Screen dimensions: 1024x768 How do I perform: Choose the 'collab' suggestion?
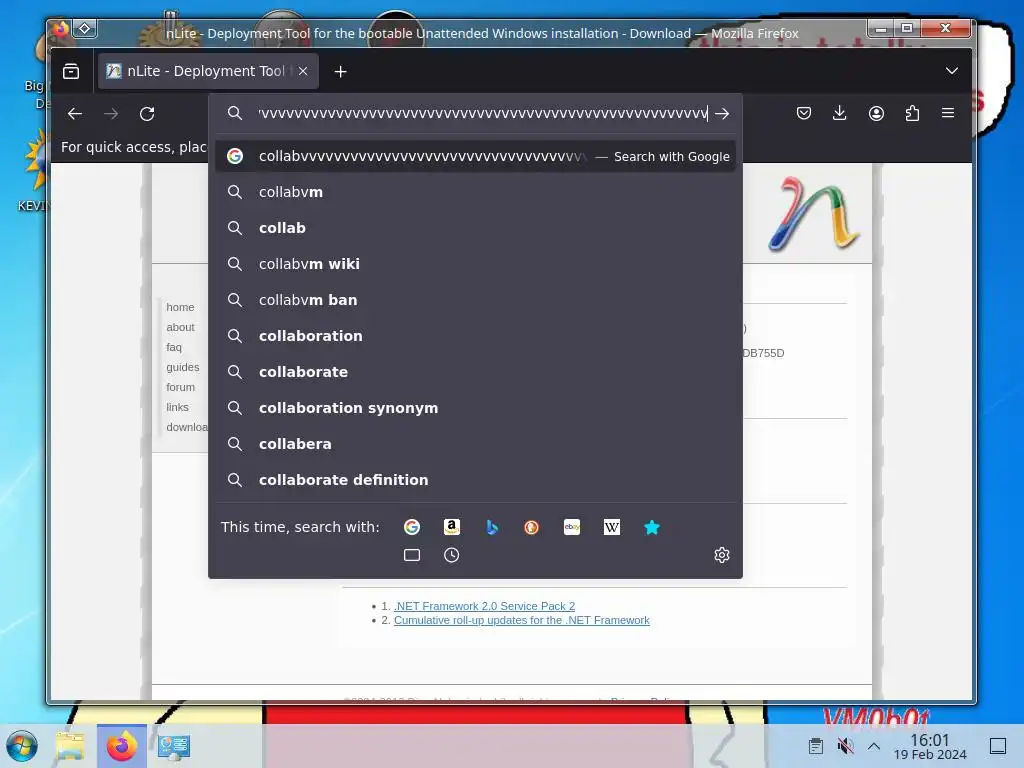(475, 228)
